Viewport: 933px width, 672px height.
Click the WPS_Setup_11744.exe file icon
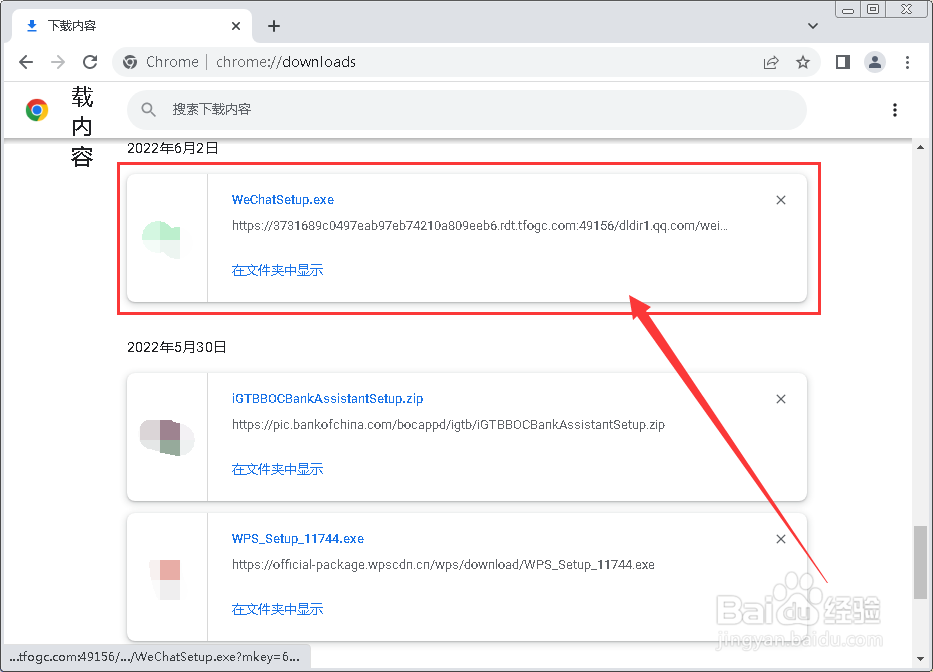tap(165, 579)
